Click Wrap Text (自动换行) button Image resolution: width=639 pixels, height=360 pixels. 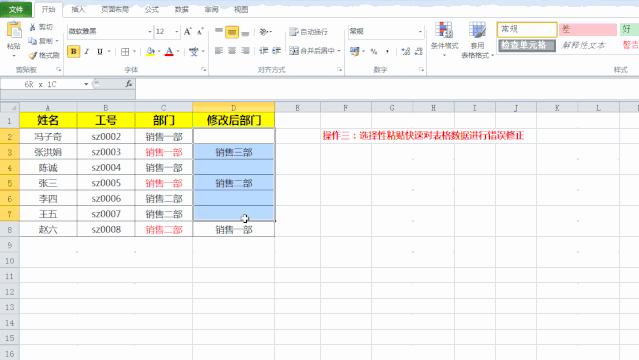click(308, 31)
